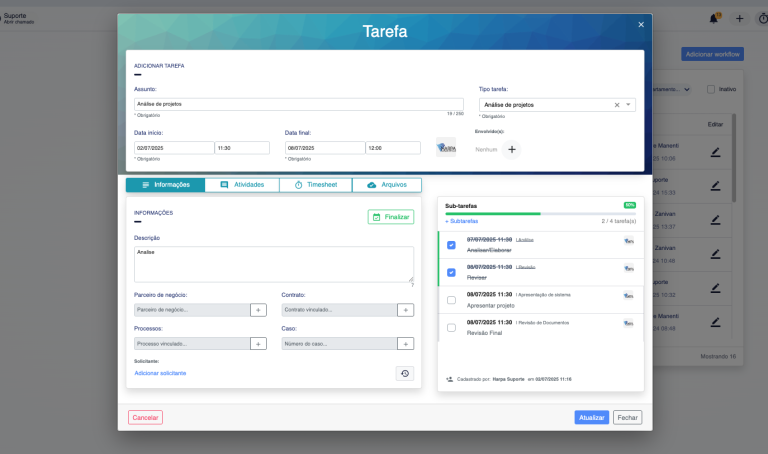Click the Descrição text area
This screenshot has height=454, width=768.
pos(274,264)
